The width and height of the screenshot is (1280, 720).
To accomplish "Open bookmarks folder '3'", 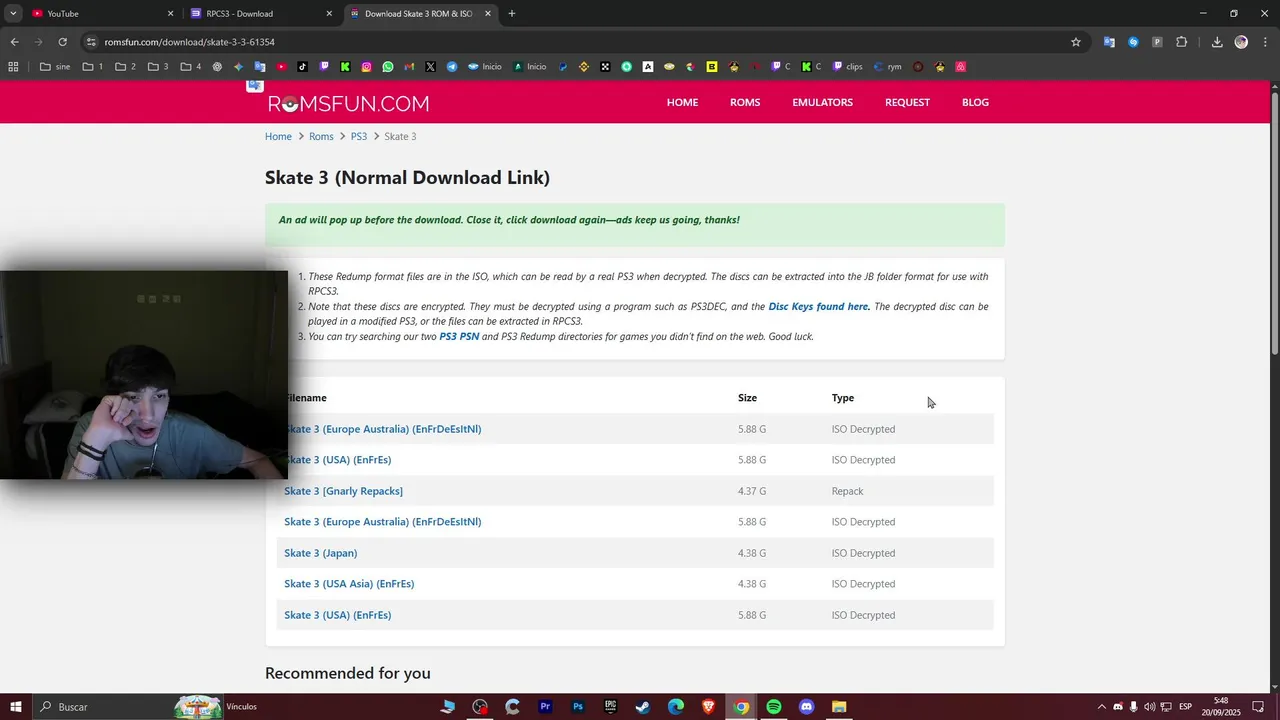I will point(158,67).
